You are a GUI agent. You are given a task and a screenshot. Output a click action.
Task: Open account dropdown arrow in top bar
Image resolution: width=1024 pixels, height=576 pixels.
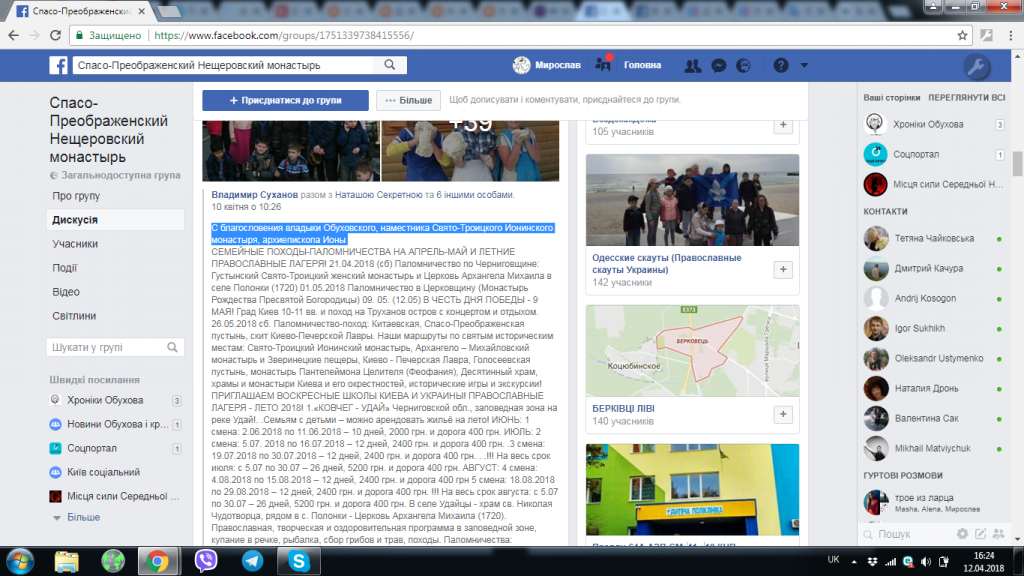804,65
